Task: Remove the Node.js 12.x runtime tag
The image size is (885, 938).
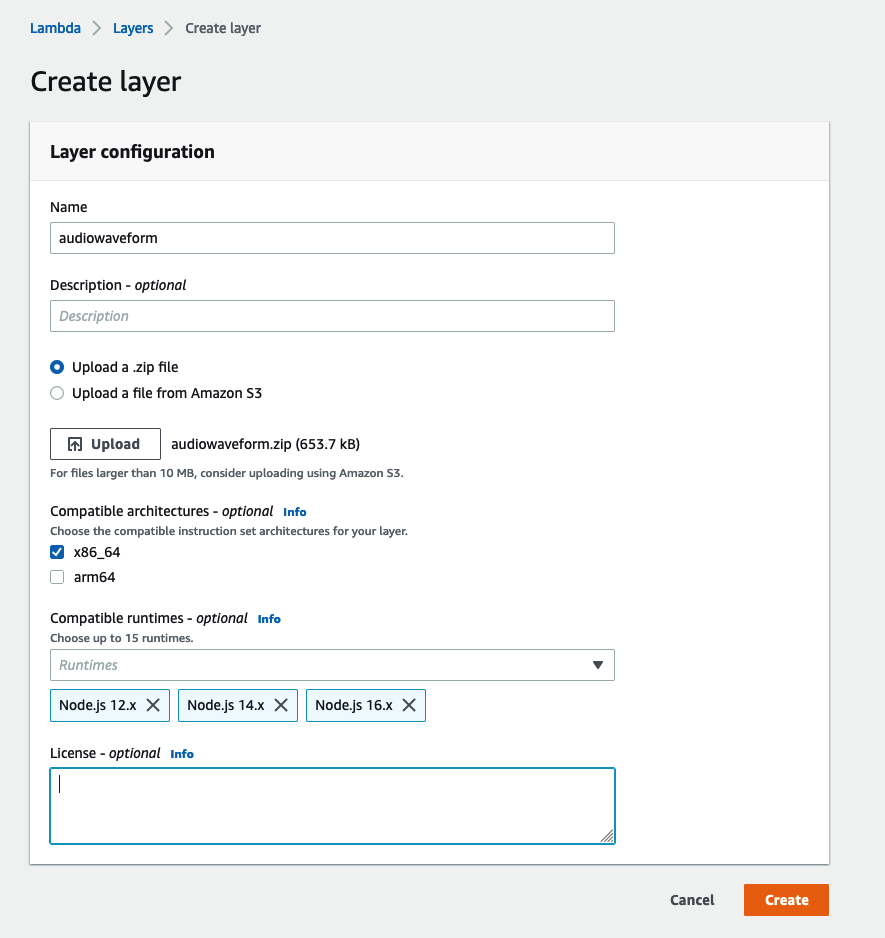Action: point(153,705)
